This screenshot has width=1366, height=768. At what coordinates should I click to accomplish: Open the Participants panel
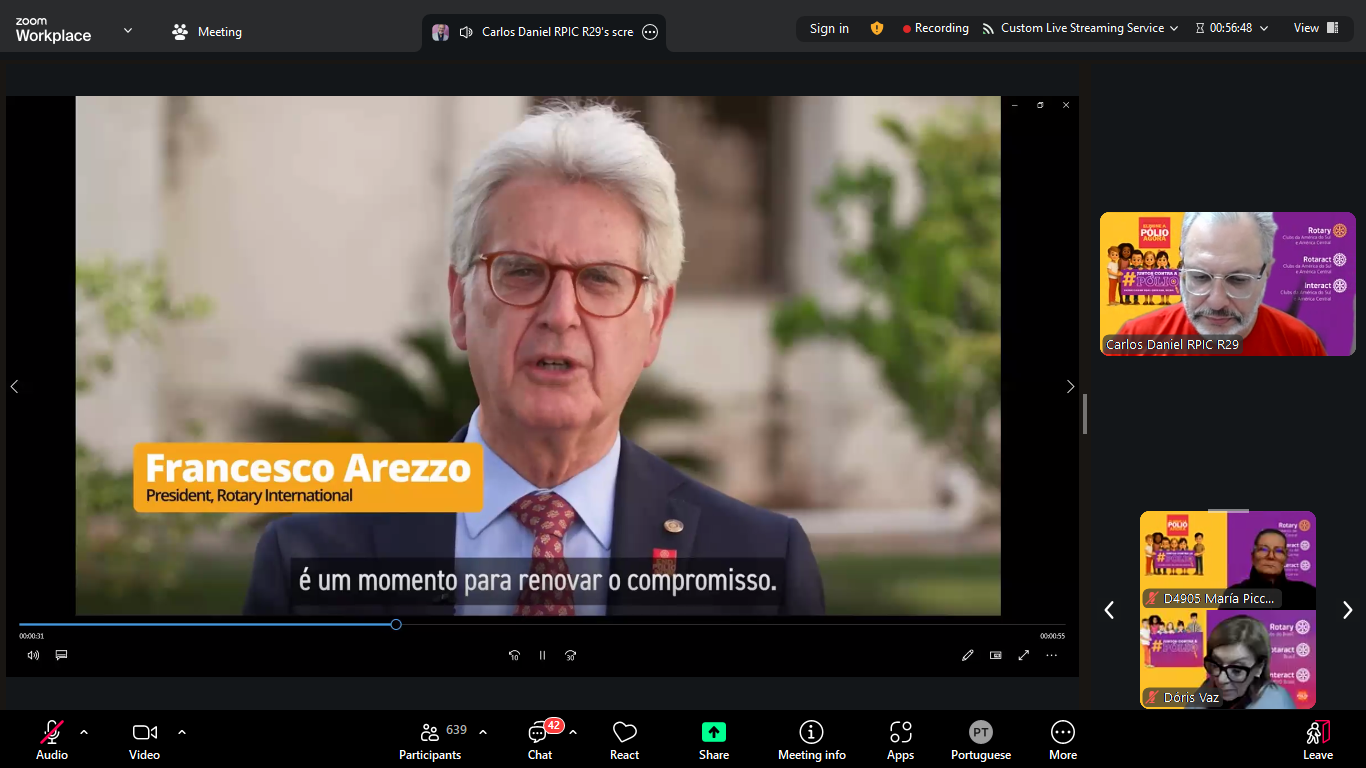pos(430,741)
